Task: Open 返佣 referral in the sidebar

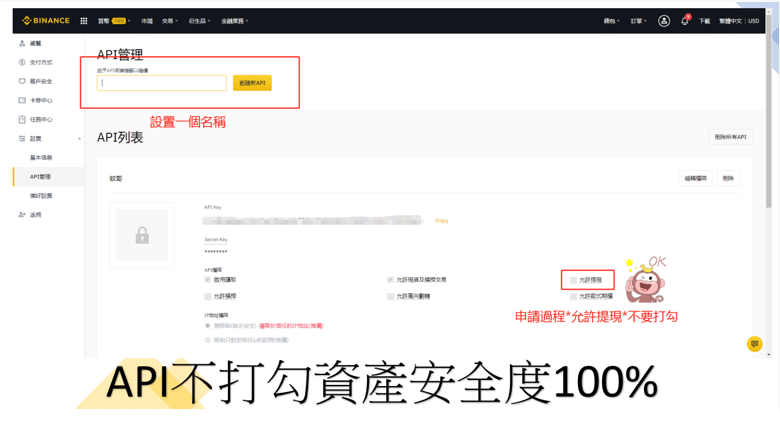Action: point(31,215)
